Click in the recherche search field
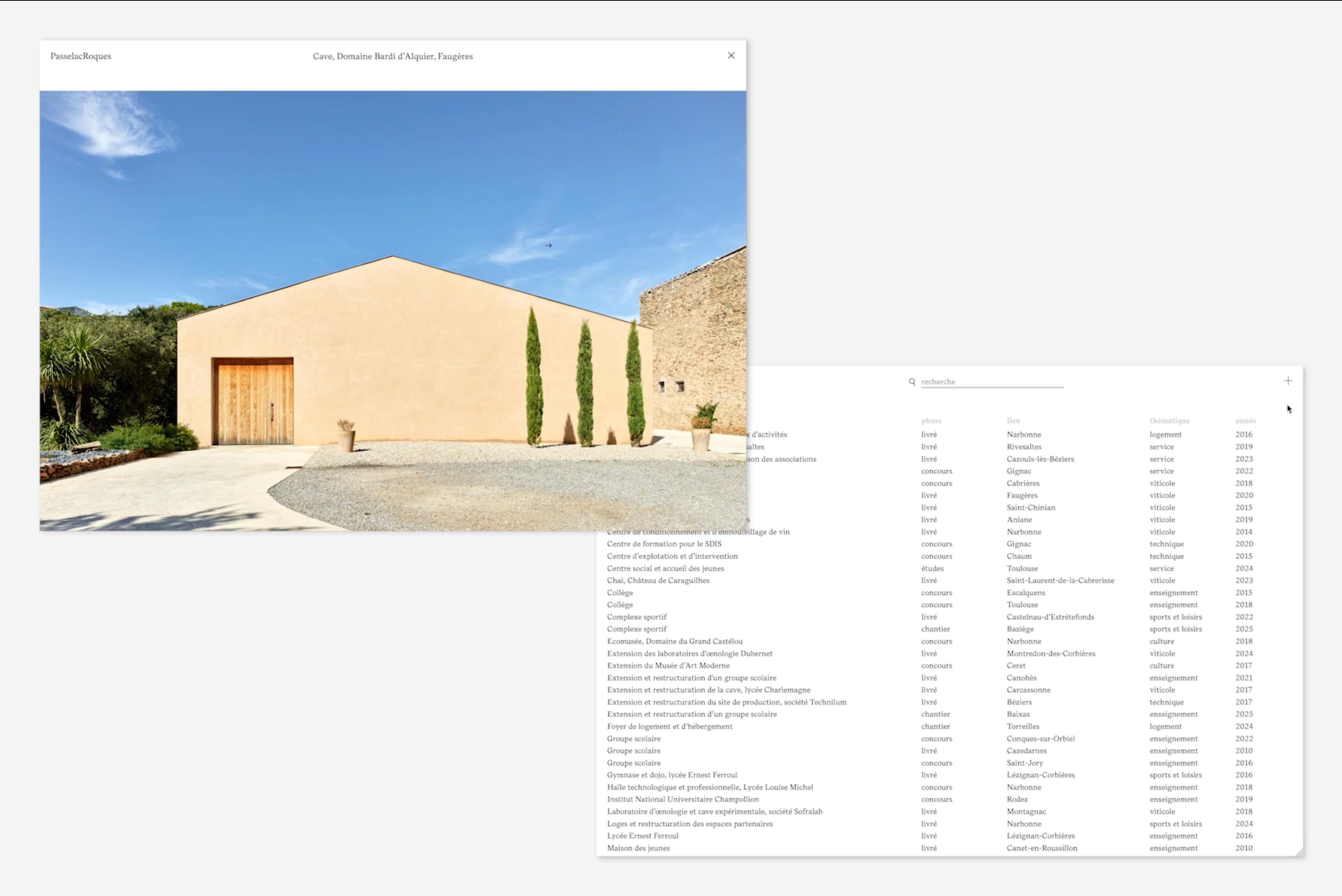This screenshot has width=1342, height=896. (x=992, y=382)
